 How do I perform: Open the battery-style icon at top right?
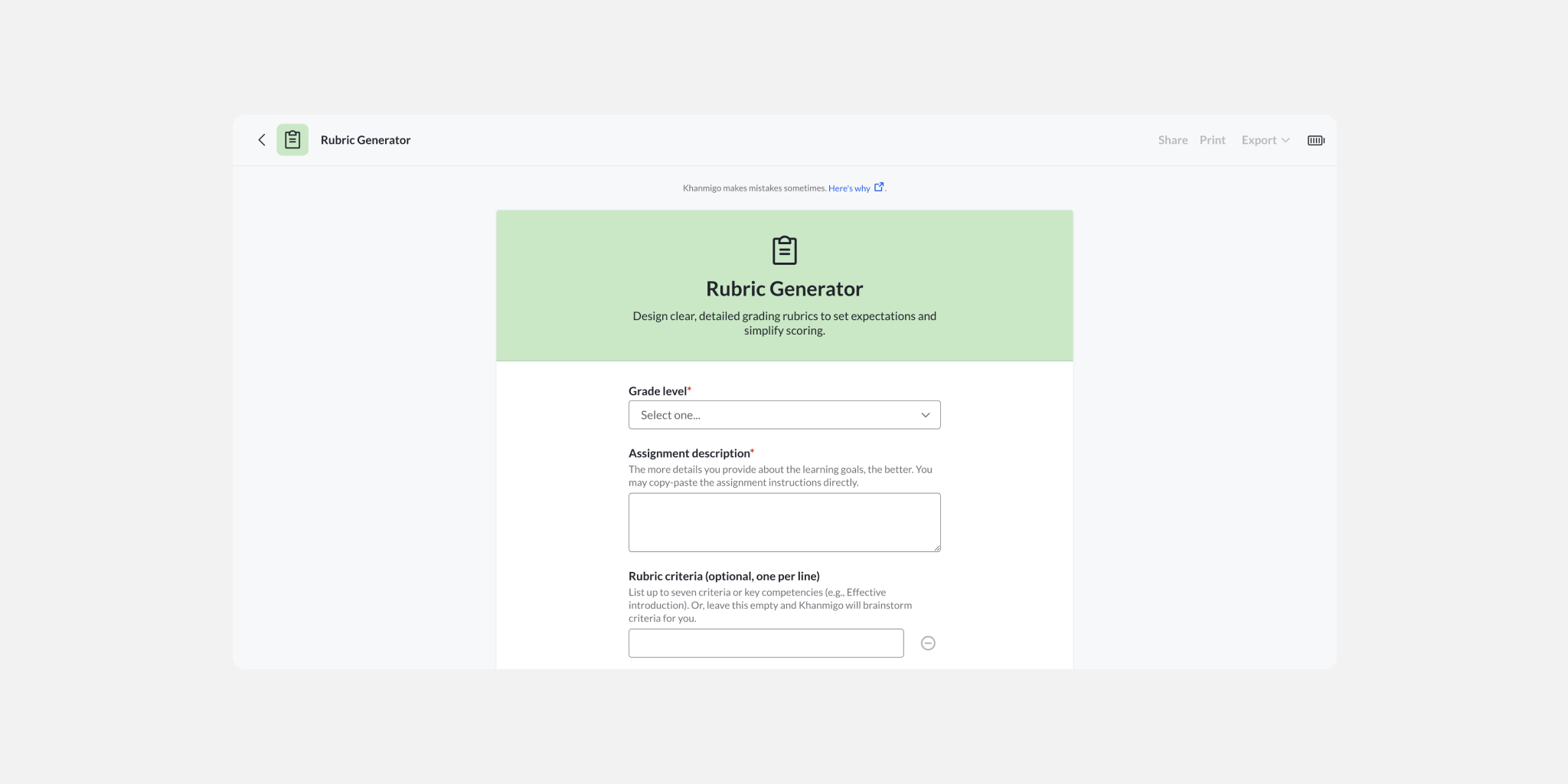(x=1315, y=140)
